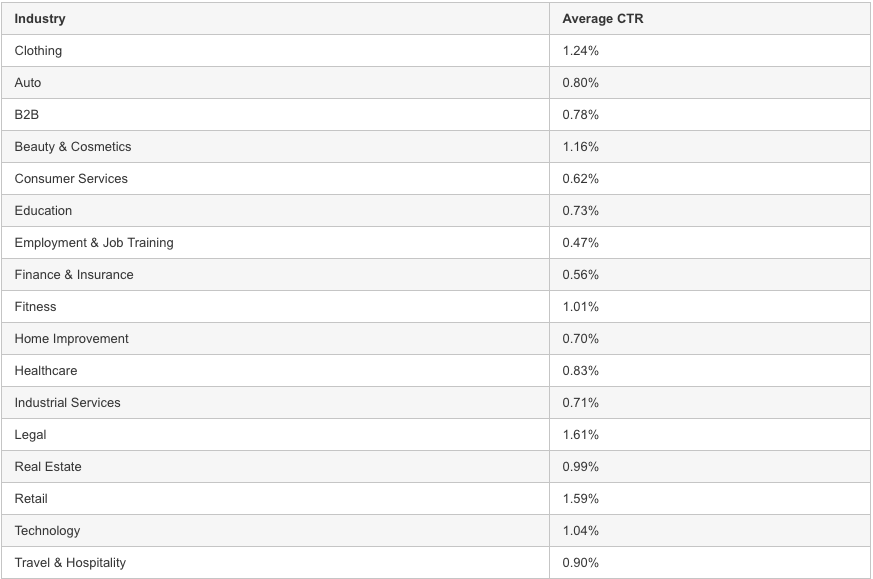Select the Travel & Hospitality cell

[x=70, y=563]
